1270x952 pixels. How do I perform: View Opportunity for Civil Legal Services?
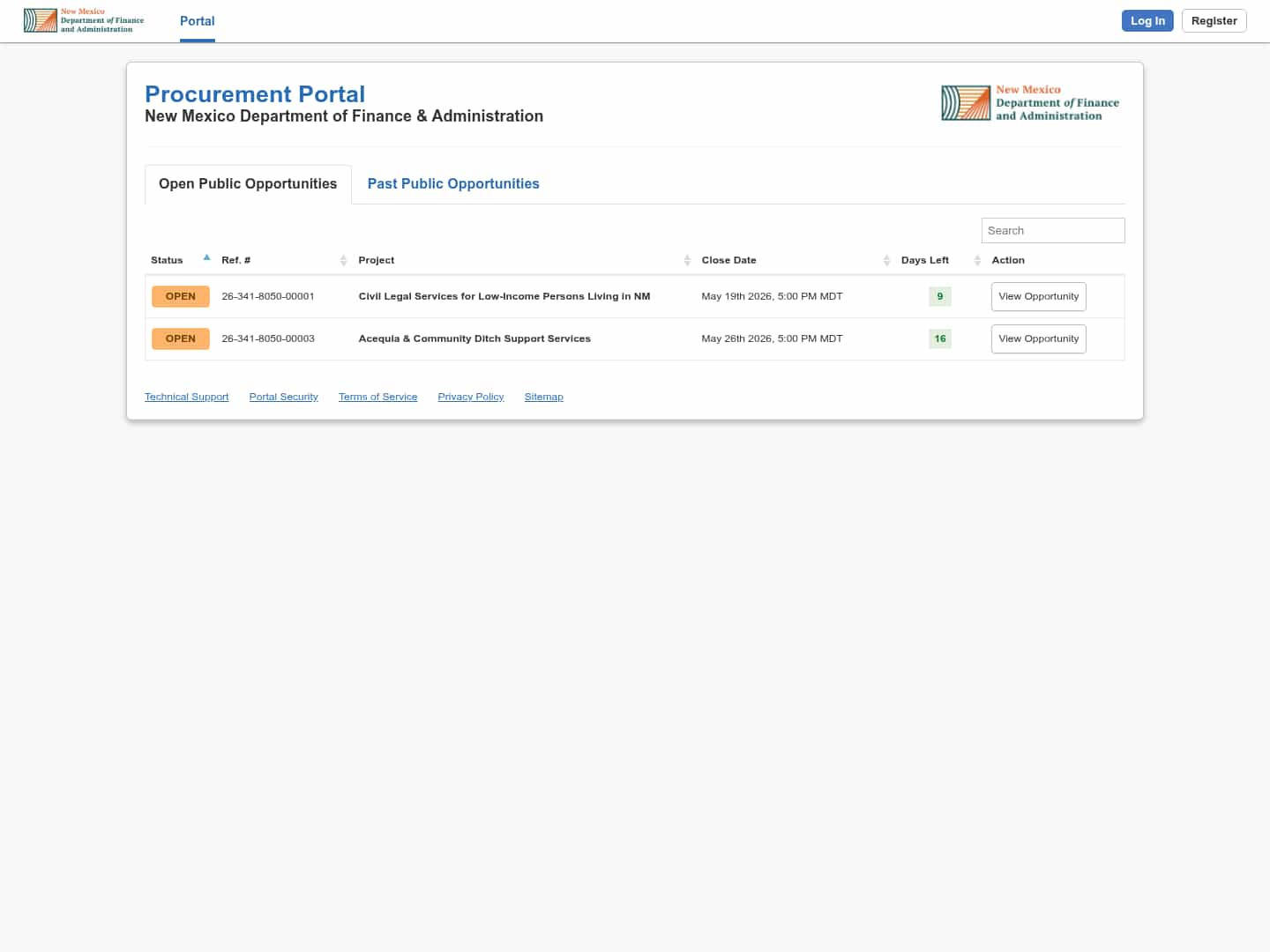(1038, 297)
